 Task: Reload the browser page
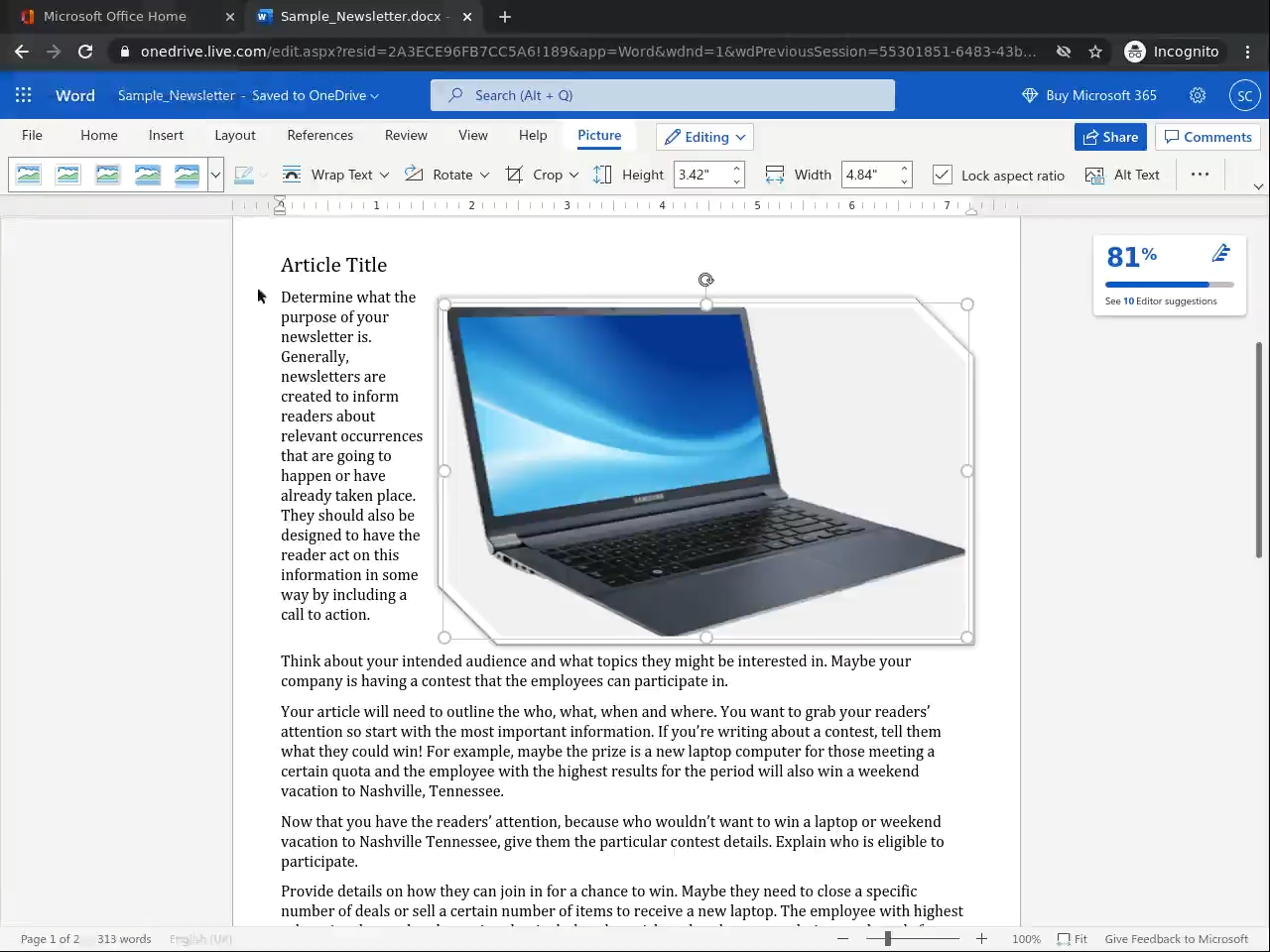tap(85, 52)
